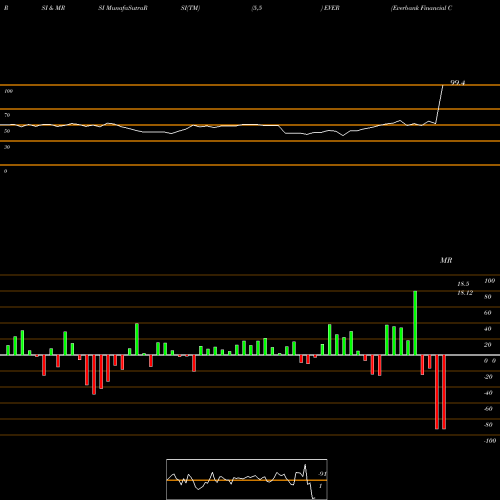The width and height of the screenshot is (500, 500).
Task: Click the '30' RSI axis label
Action: [x=7, y=147]
